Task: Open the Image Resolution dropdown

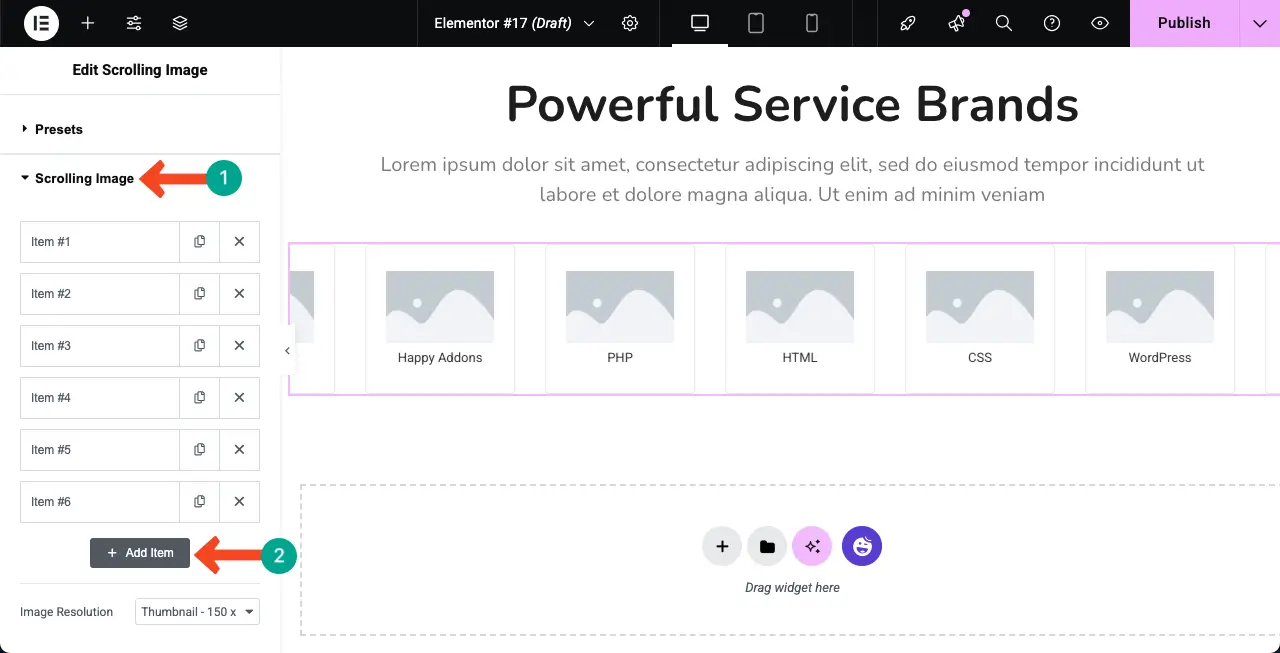Action: click(197, 612)
